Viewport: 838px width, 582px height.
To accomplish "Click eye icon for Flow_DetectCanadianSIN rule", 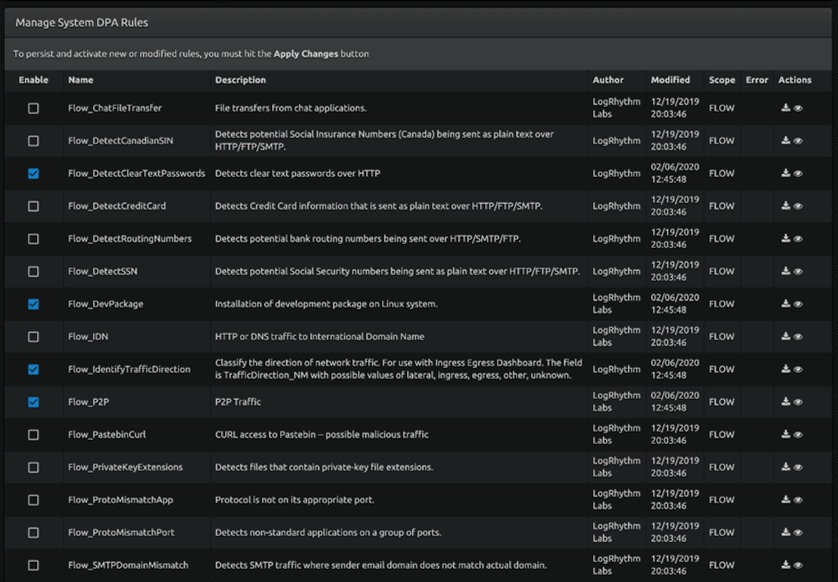I will pos(798,141).
